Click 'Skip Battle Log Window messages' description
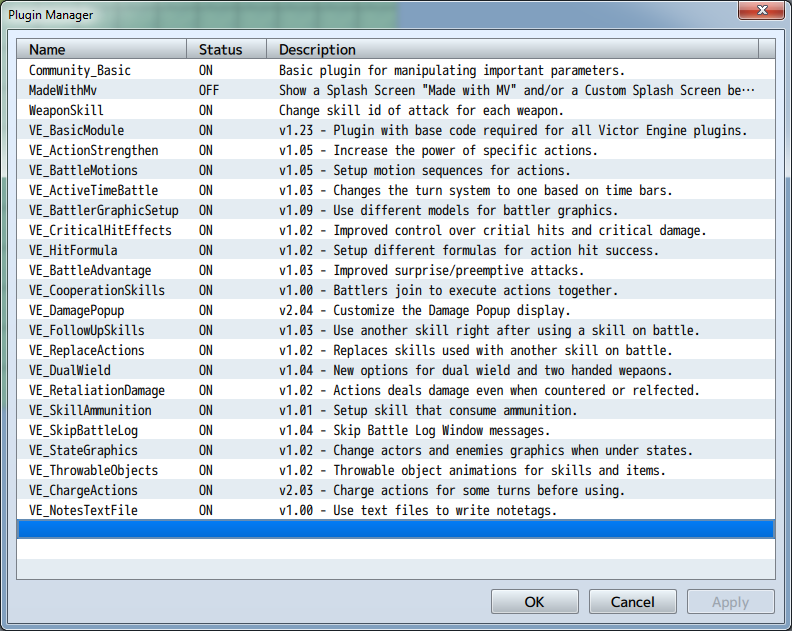Viewport: 792px width, 631px height. (x=415, y=430)
